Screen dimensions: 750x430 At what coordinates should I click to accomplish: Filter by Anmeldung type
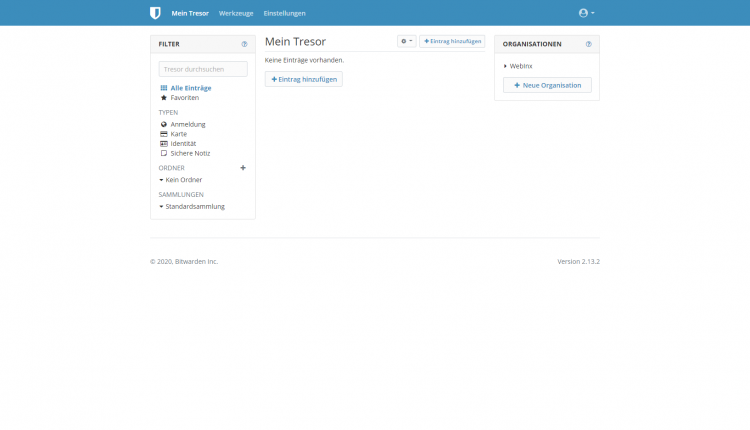point(187,124)
